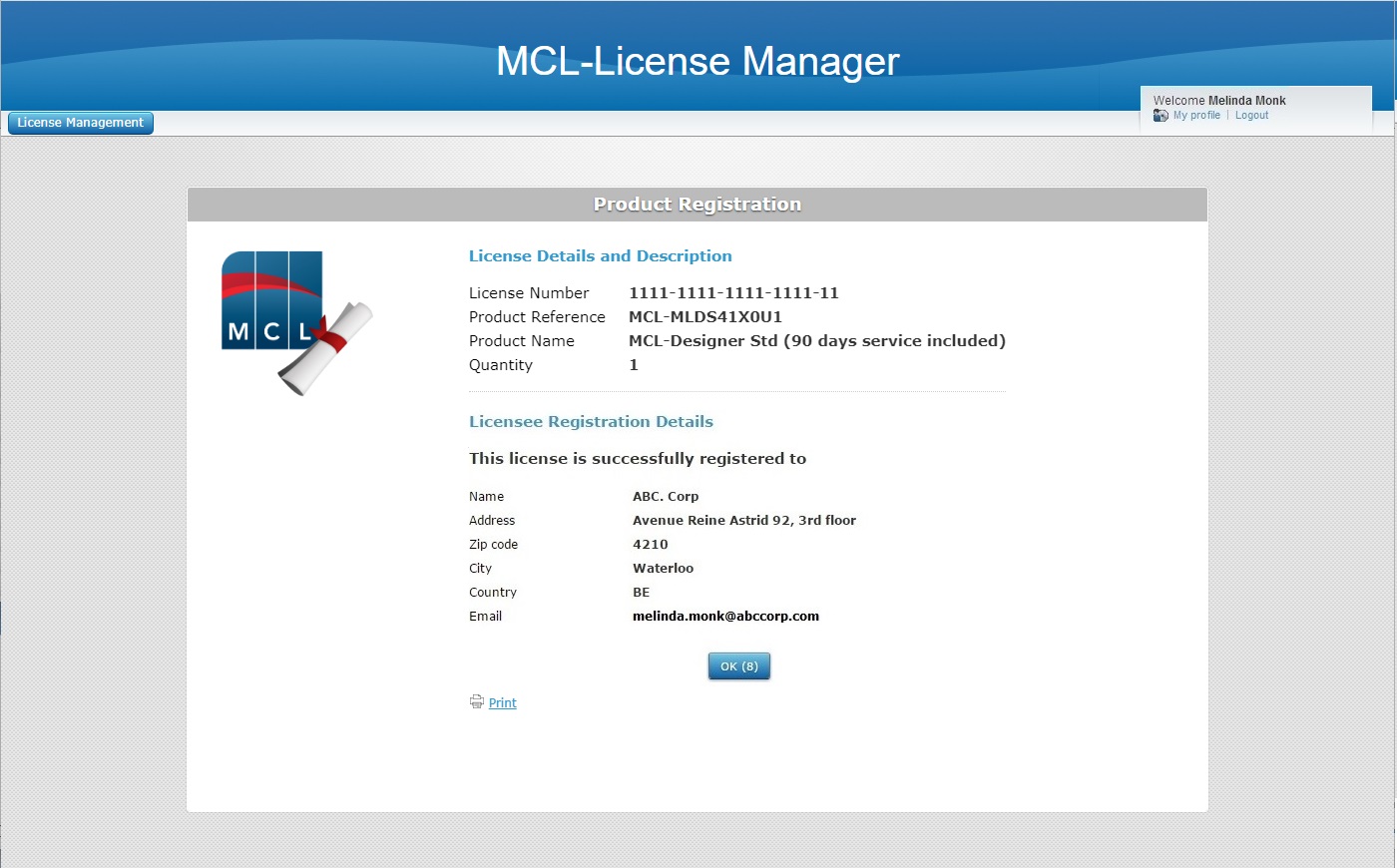Click the zip code value 4210

click(x=651, y=545)
